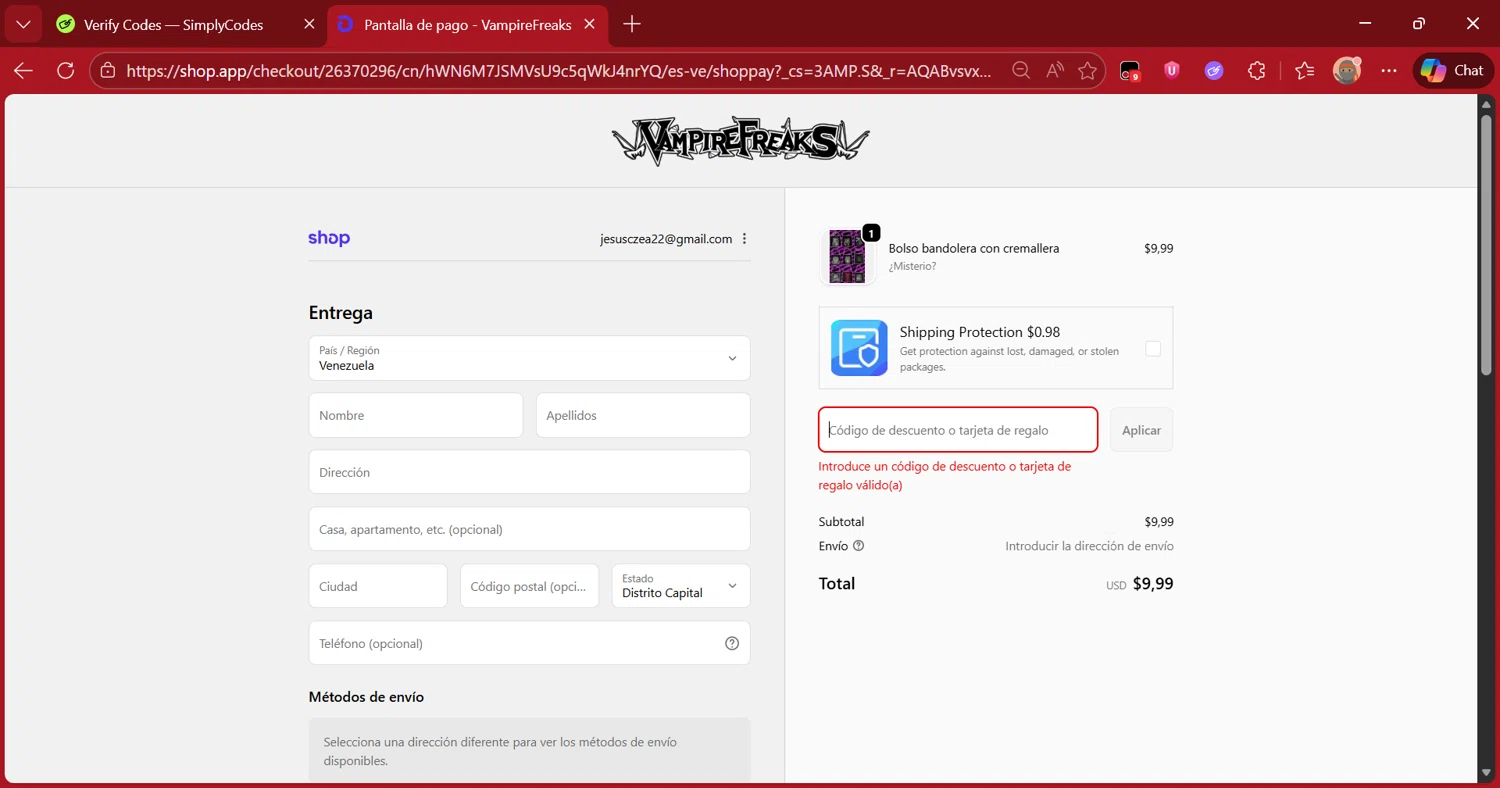Viewport: 1500px width, 788px height.
Task: Click the Teléfono (opcional) field
Action: 529,643
